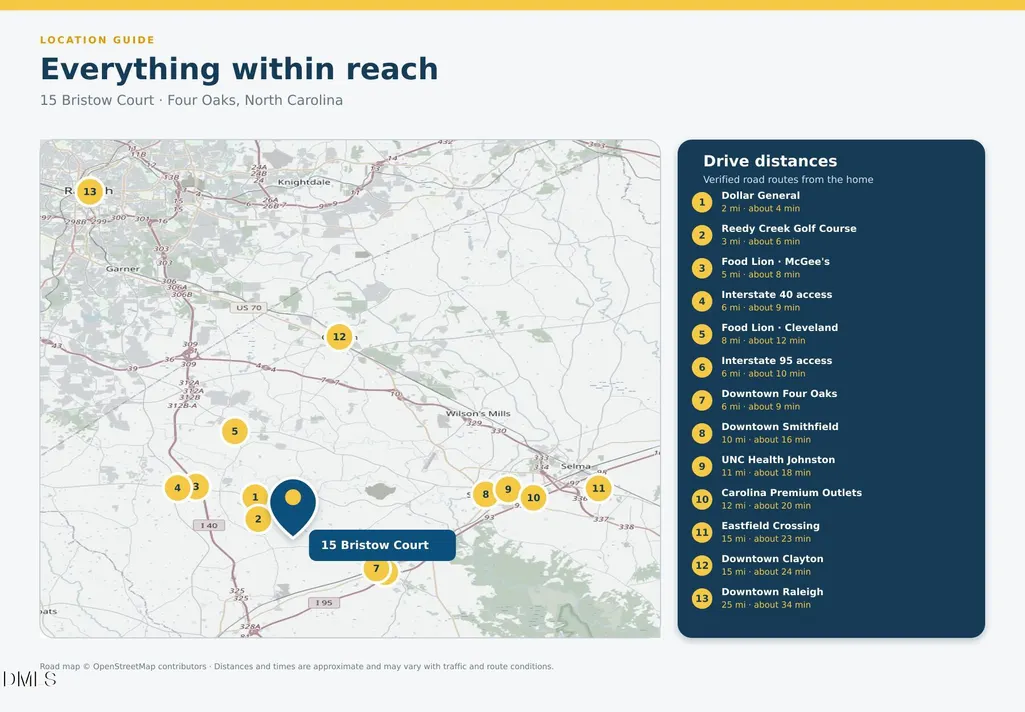Click the 15 Bristow Court map label
Image resolution: width=1025 pixels, height=712 pixels.
click(382, 545)
